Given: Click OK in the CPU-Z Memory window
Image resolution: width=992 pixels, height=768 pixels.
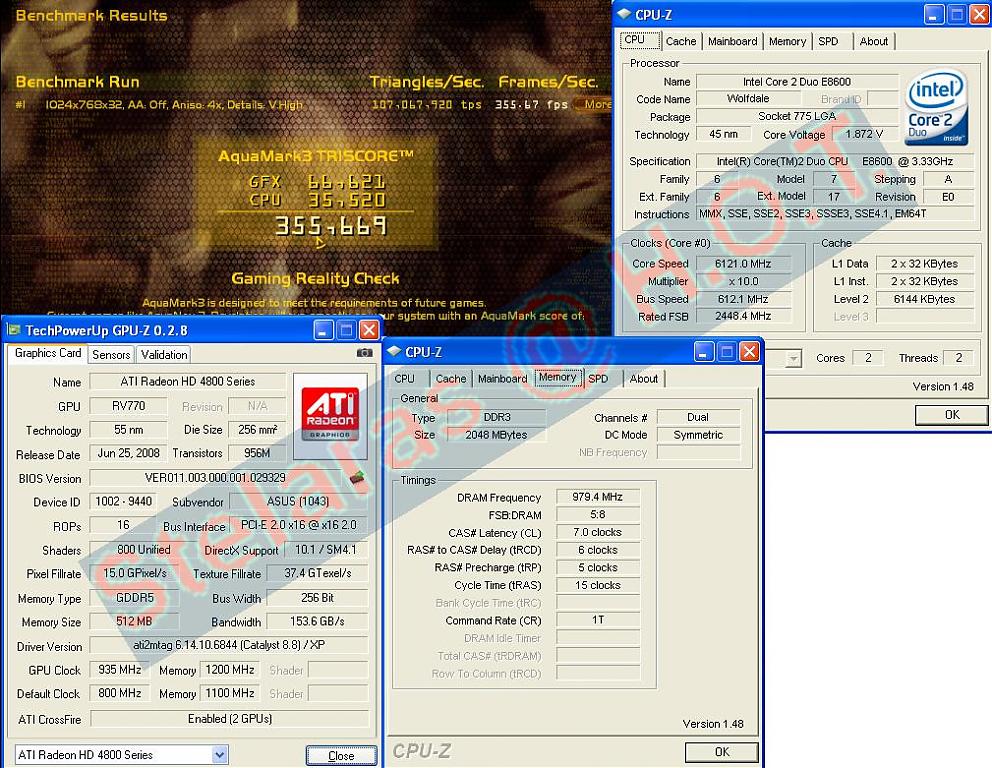Looking at the screenshot, I should (722, 752).
